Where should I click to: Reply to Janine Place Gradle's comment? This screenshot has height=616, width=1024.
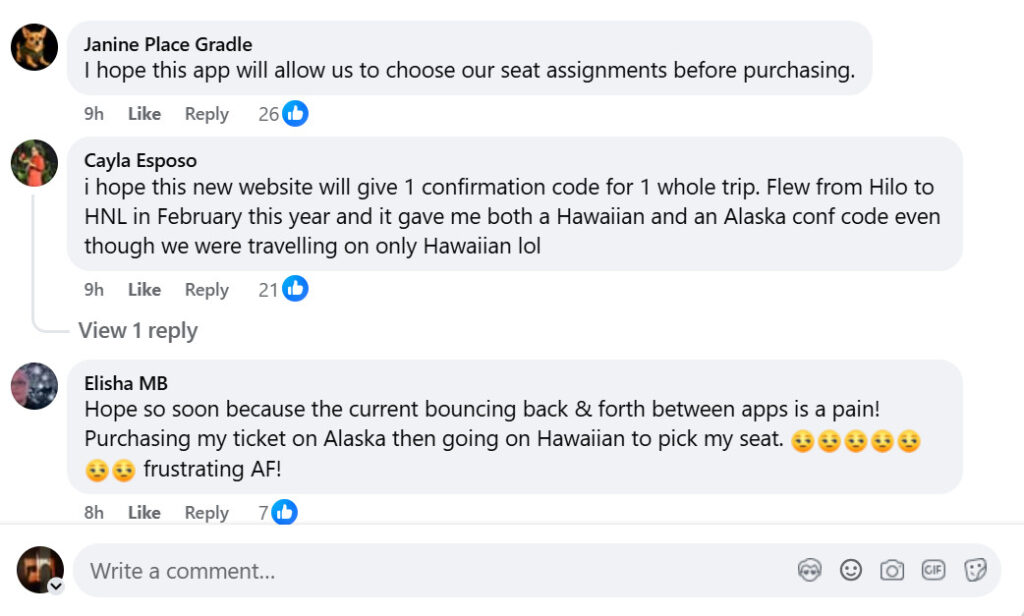click(x=207, y=114)
